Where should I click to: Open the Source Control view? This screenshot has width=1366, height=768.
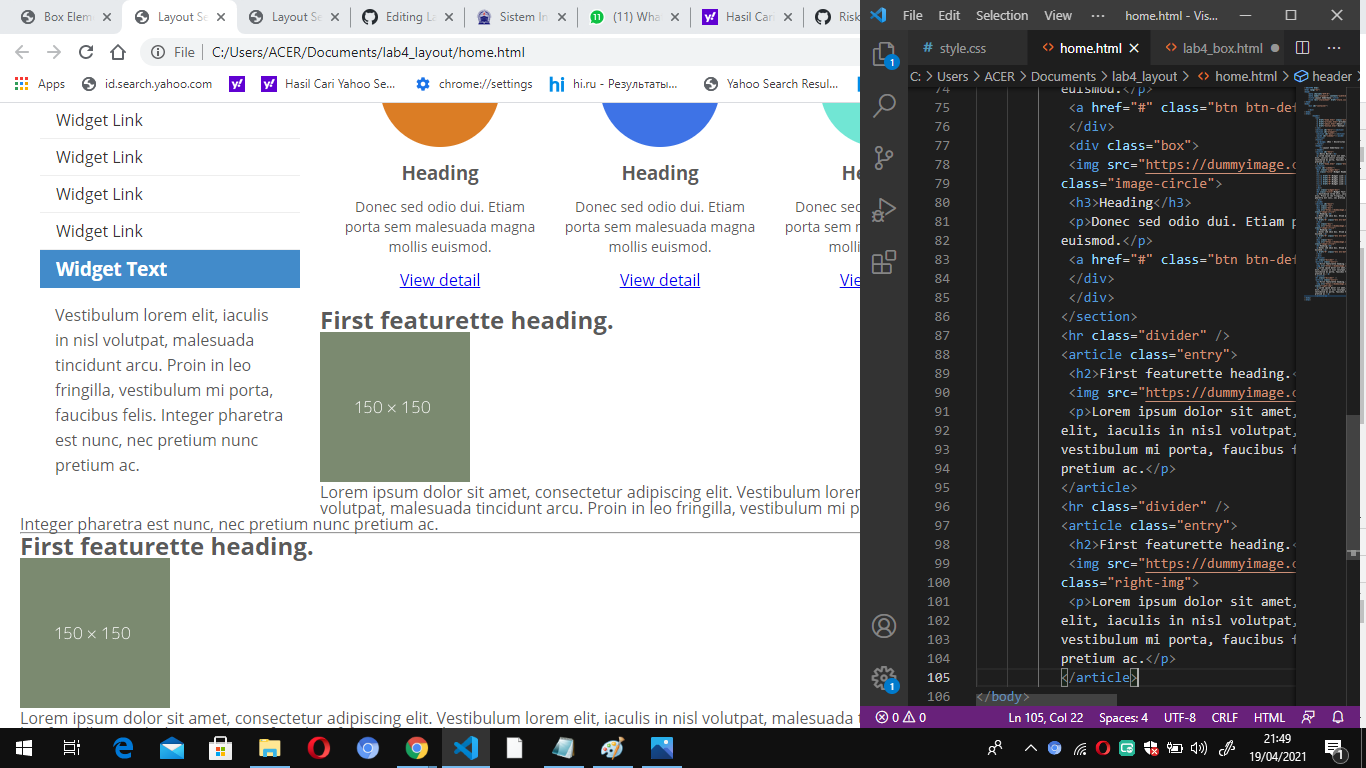click(x=883, y=157)
